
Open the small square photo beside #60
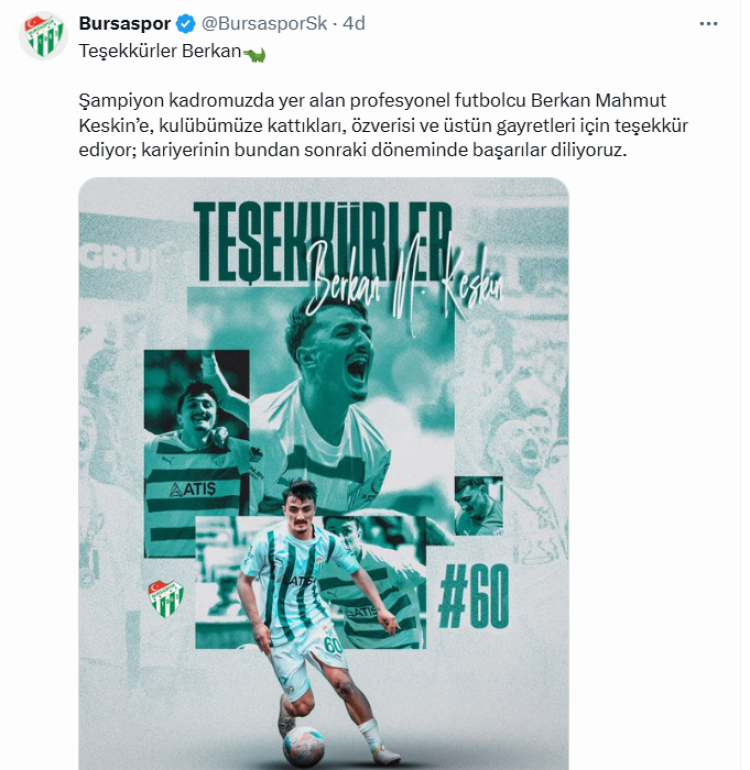coord(479,505)
